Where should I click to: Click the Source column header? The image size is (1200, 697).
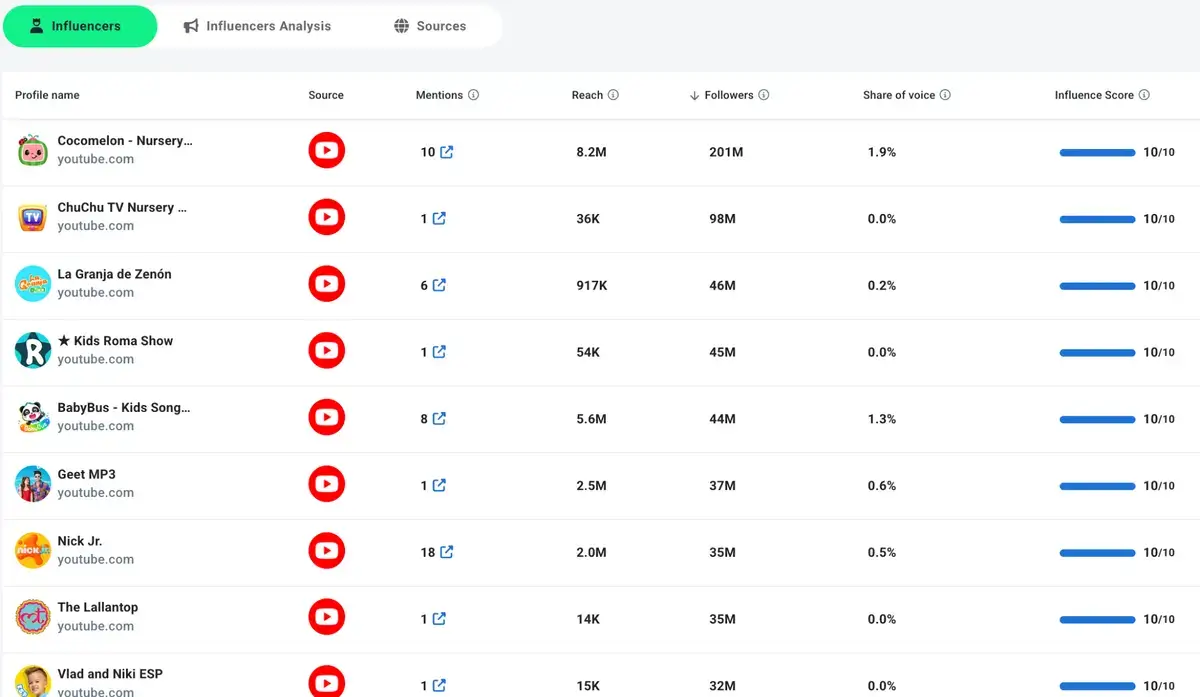(326, 95)
